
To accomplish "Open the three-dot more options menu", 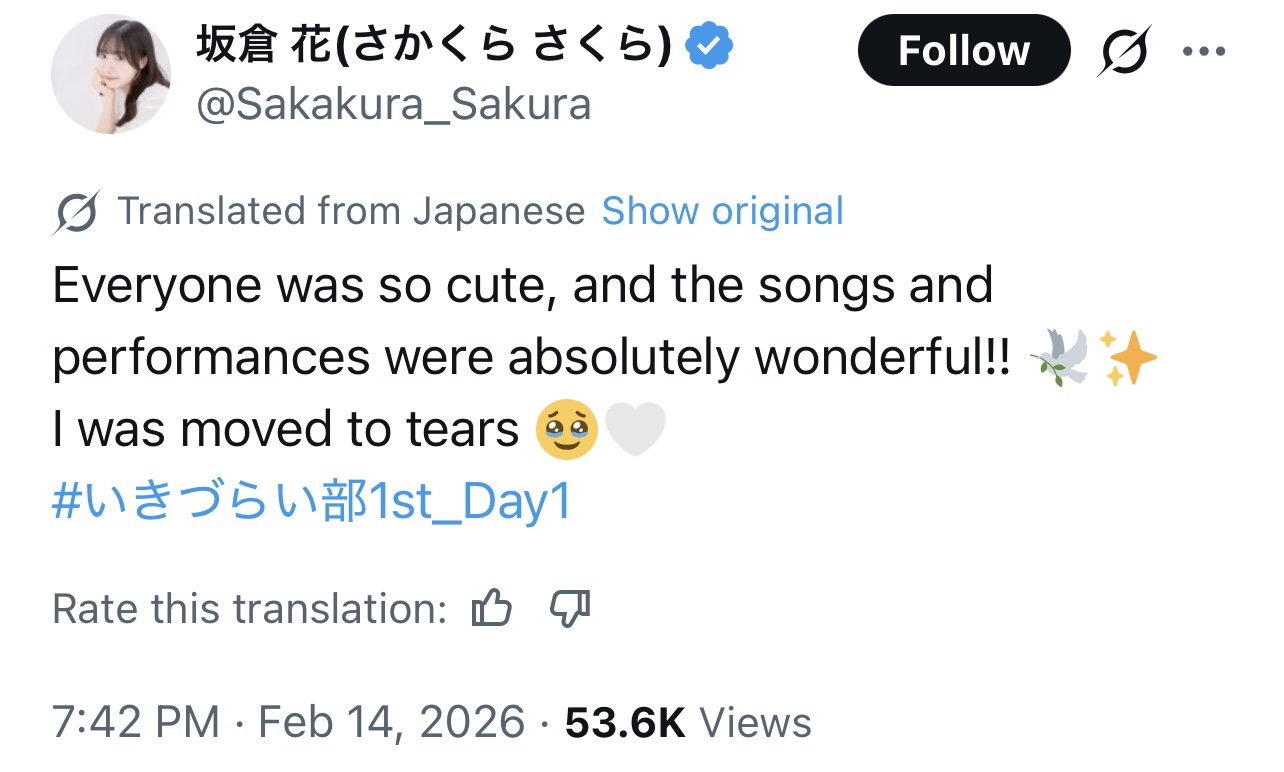I will click(x=1203, y=51).
